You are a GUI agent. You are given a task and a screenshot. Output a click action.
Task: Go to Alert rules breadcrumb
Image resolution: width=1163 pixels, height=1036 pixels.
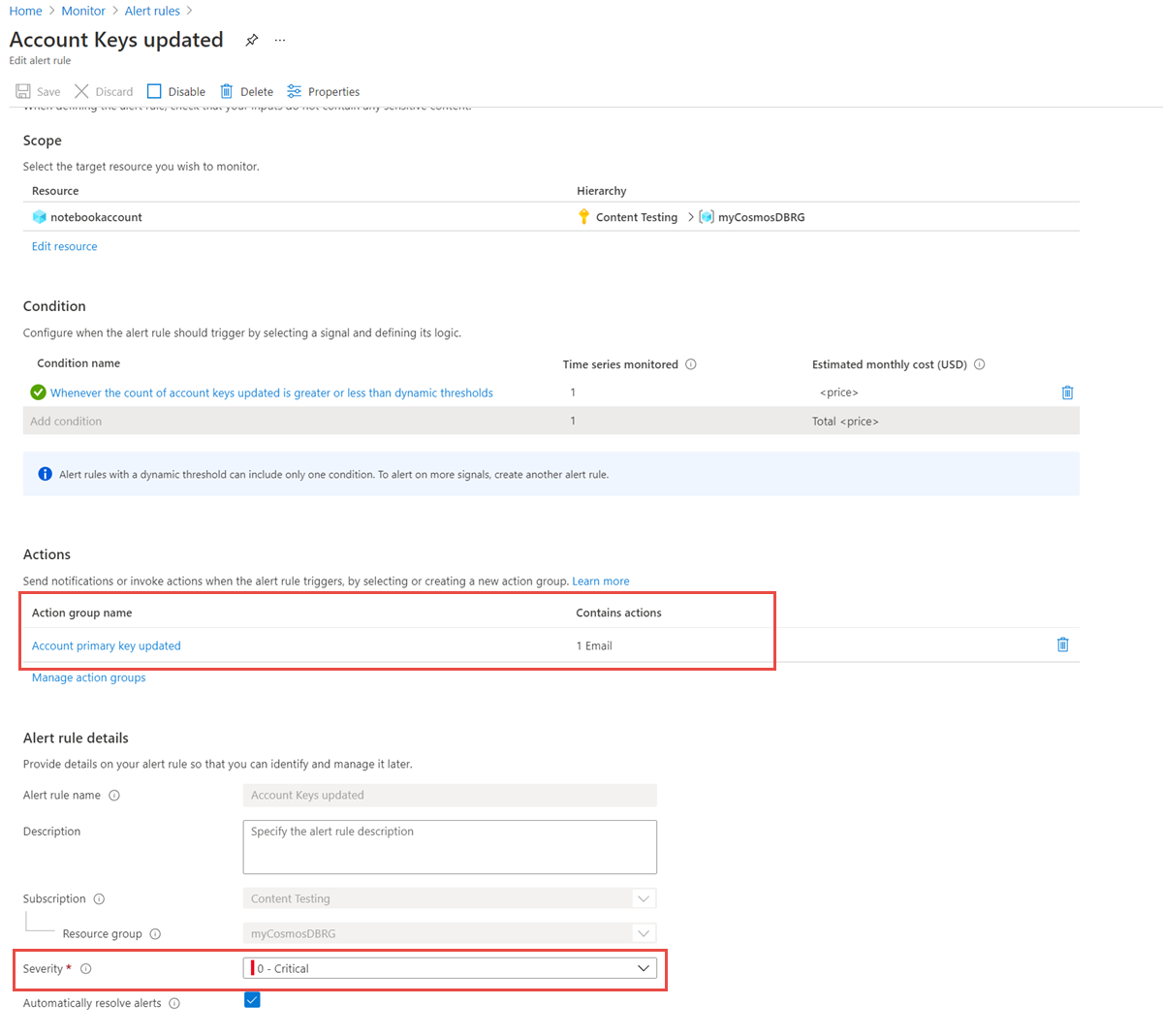(152, 11)
